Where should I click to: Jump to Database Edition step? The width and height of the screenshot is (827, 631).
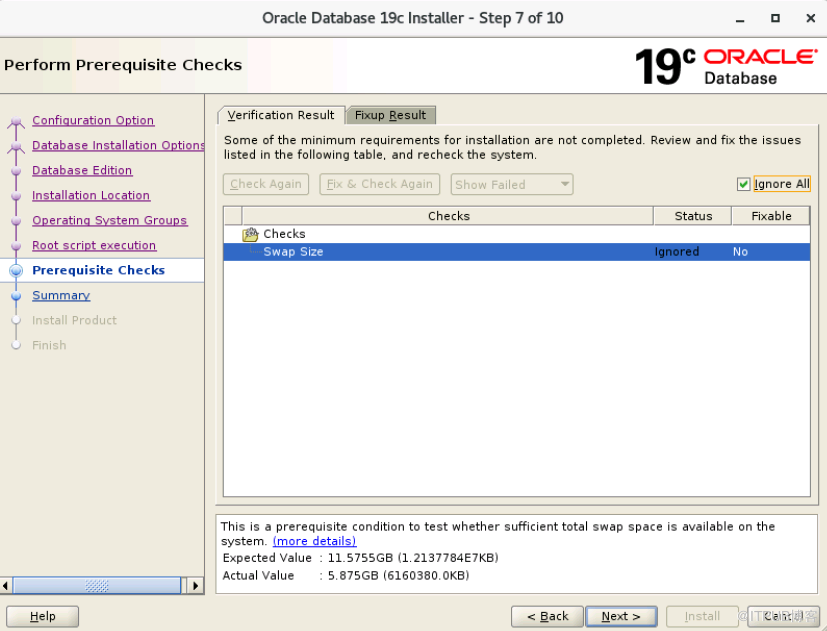pos(82,171)
